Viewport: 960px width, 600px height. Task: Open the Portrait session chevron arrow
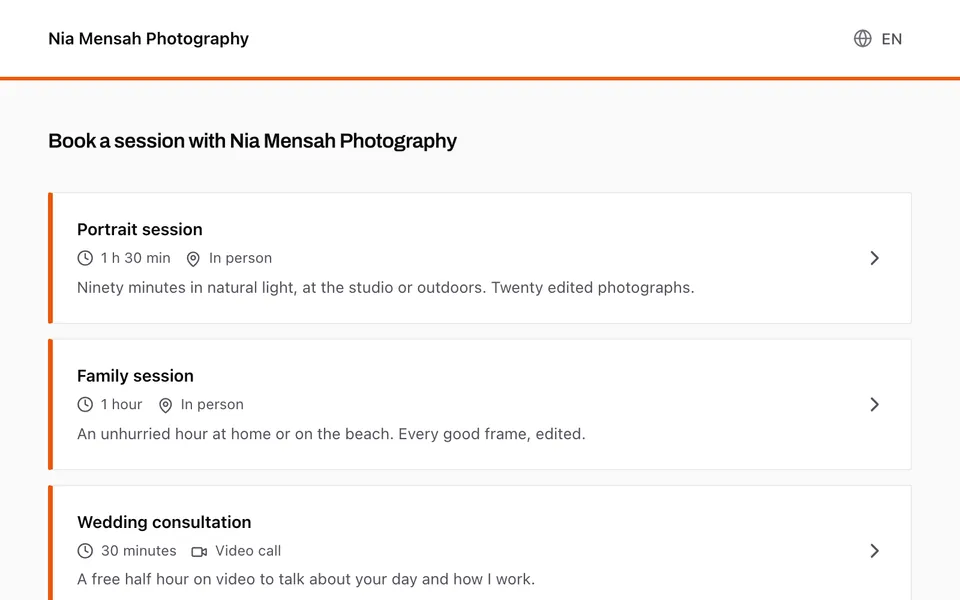pos(874,258)
